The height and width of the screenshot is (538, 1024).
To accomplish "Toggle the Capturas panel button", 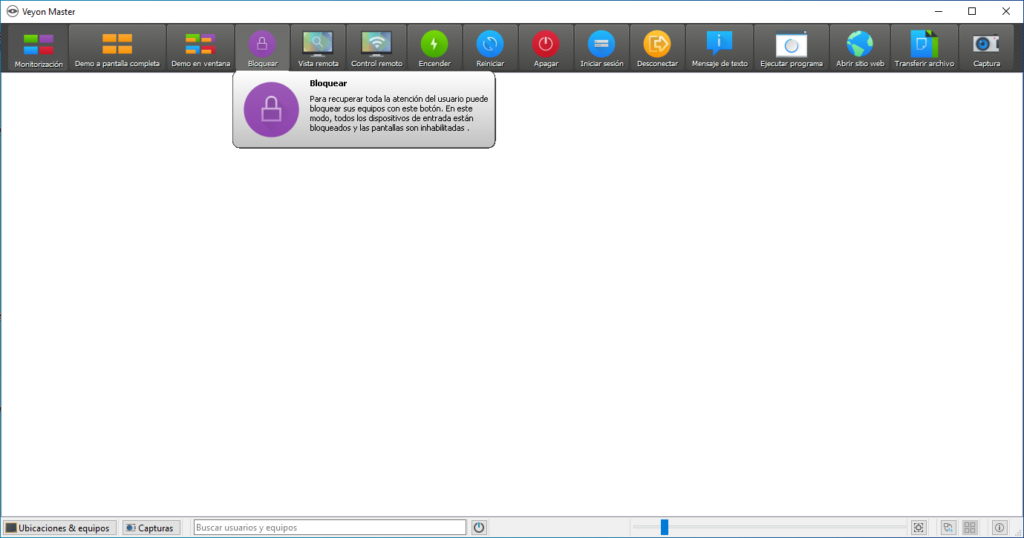I will pos(151,528).
